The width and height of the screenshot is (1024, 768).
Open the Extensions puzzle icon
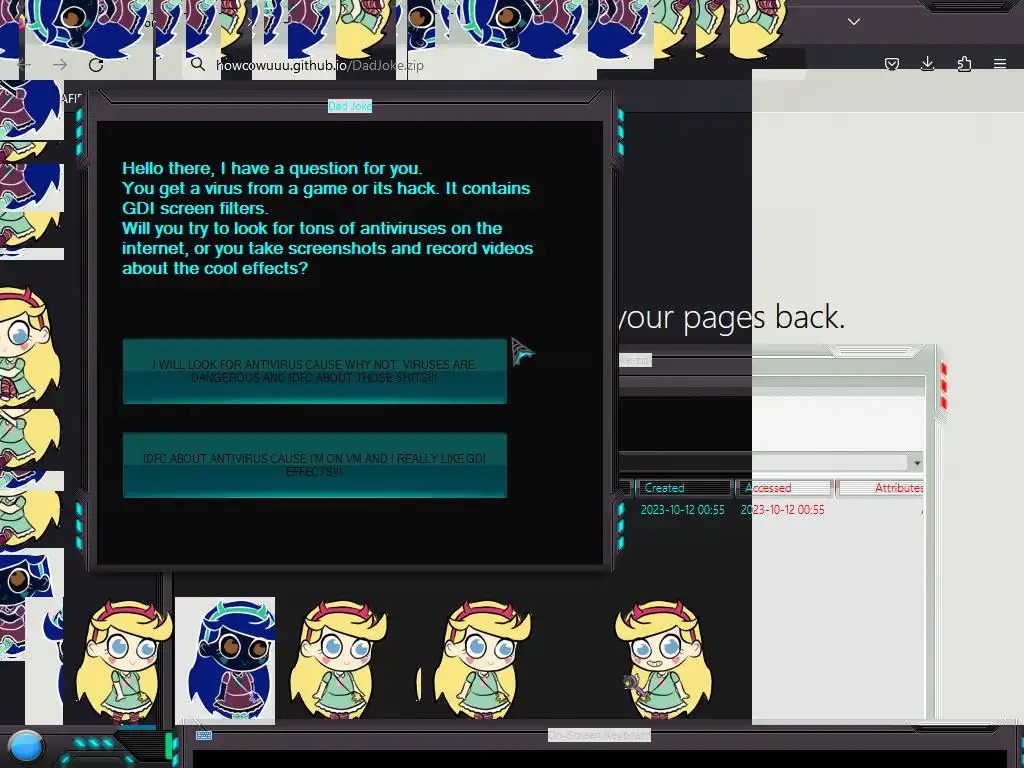(x=964, y=63)
